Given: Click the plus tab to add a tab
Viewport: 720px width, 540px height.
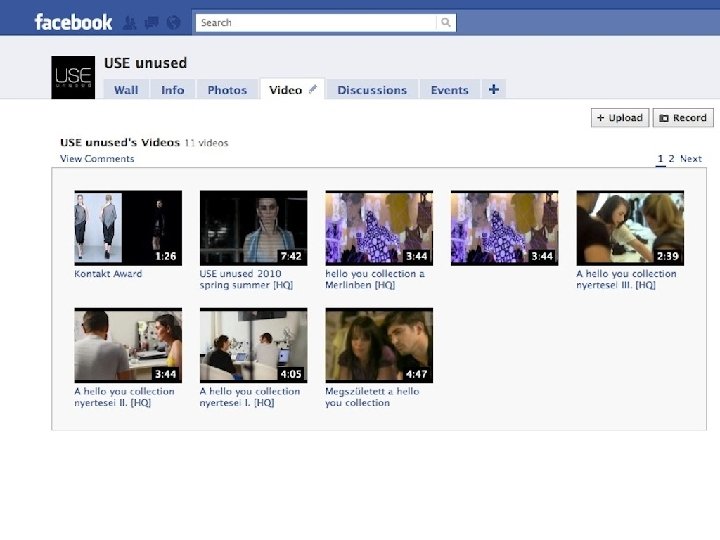Looking at the screenshot, I should tap(494, 89).
